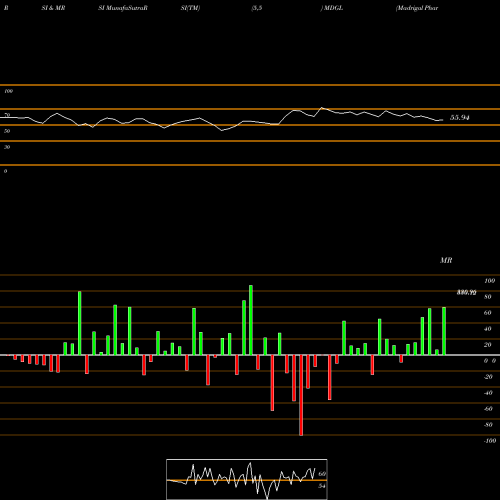Click the -100 label on the MR axis
500x500 pixels.
pos(490,441)
